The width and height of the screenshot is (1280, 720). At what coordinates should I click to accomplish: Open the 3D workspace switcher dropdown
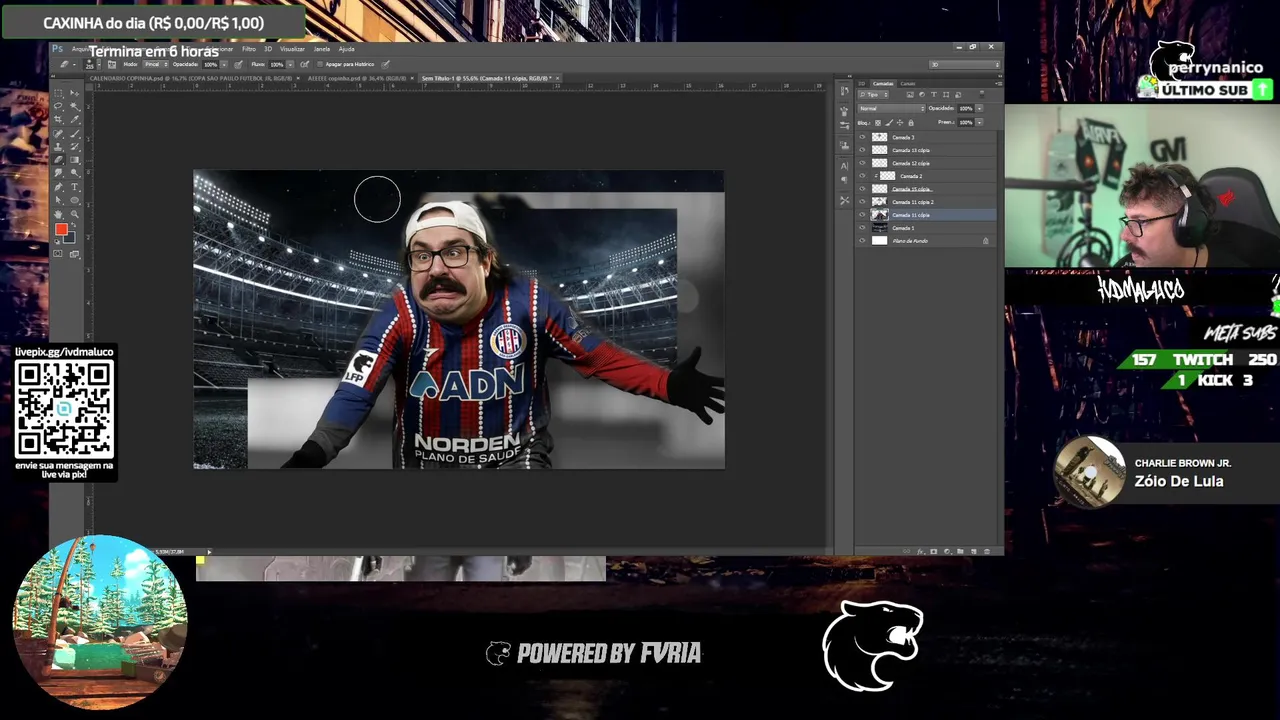point(964,64)
